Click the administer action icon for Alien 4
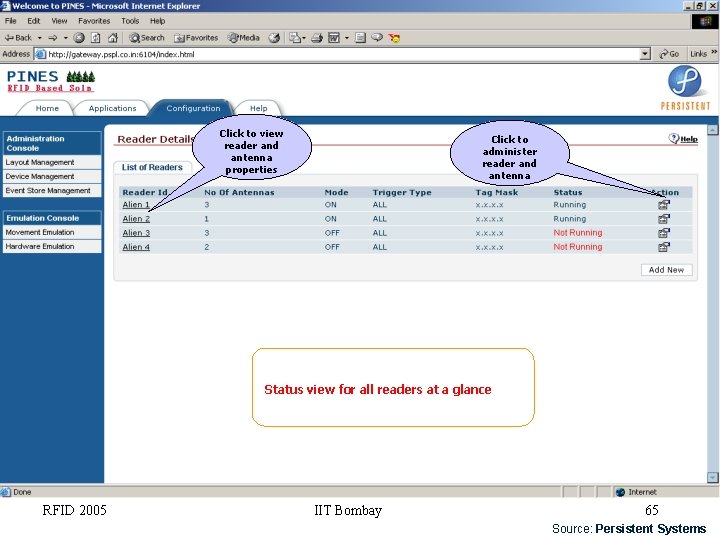The image size is (720, 540). pyautogui.click(x=664, y=247)
